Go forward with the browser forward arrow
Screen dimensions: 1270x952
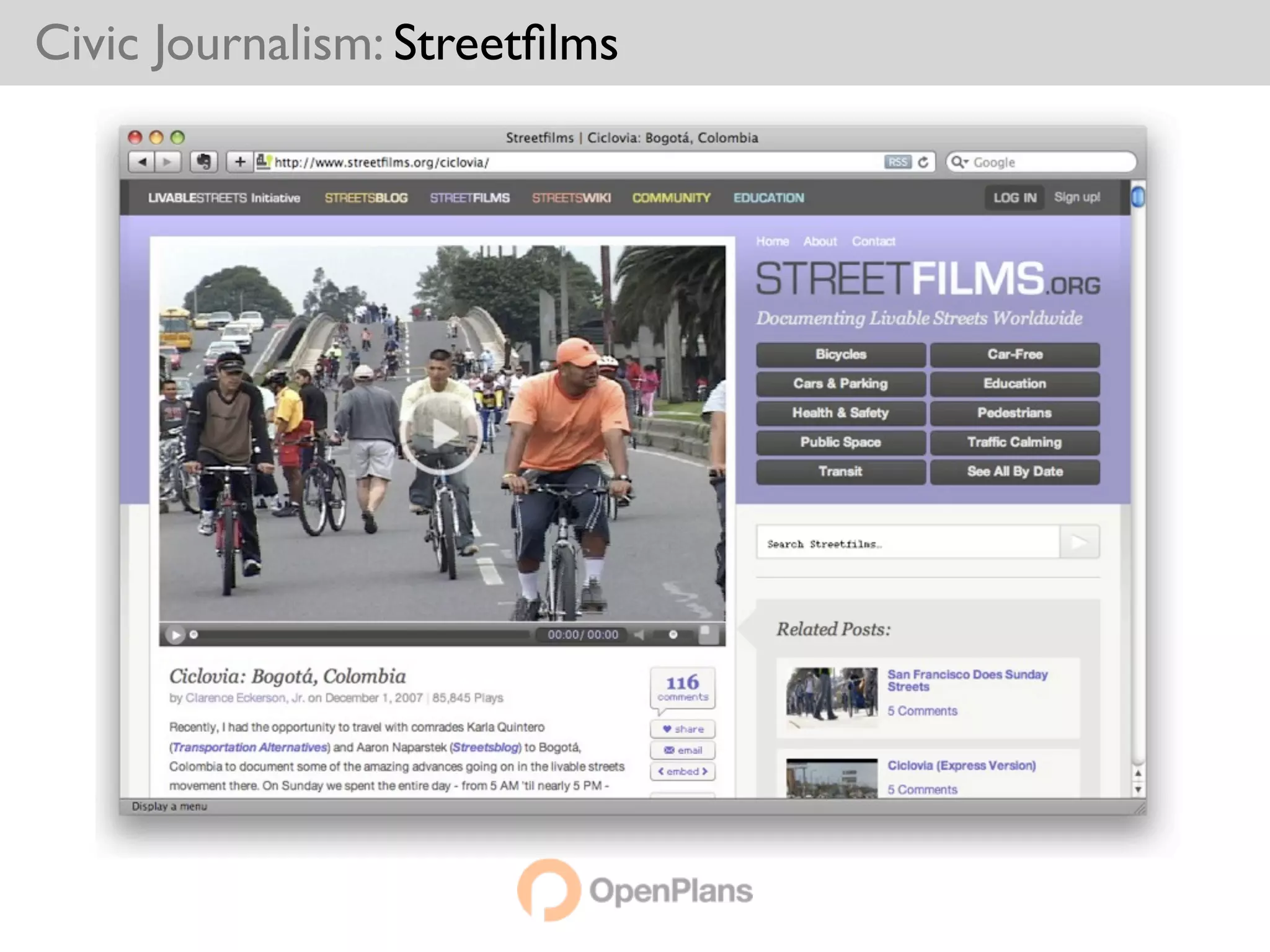click(x=168, y=162)
